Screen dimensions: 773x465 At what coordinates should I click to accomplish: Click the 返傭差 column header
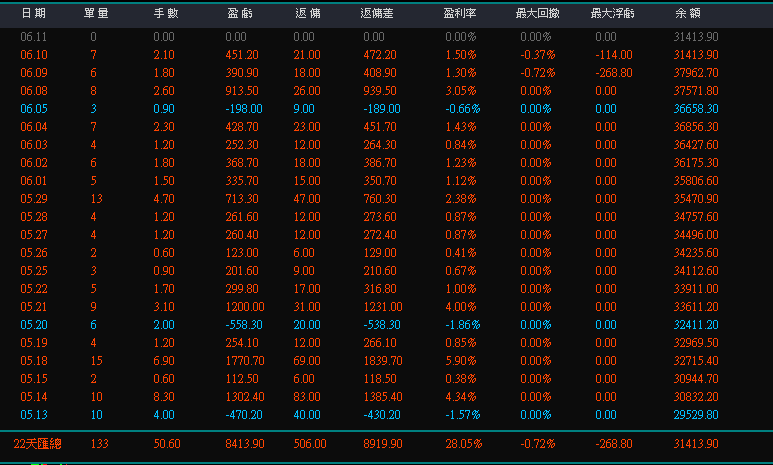coord(377,13)
